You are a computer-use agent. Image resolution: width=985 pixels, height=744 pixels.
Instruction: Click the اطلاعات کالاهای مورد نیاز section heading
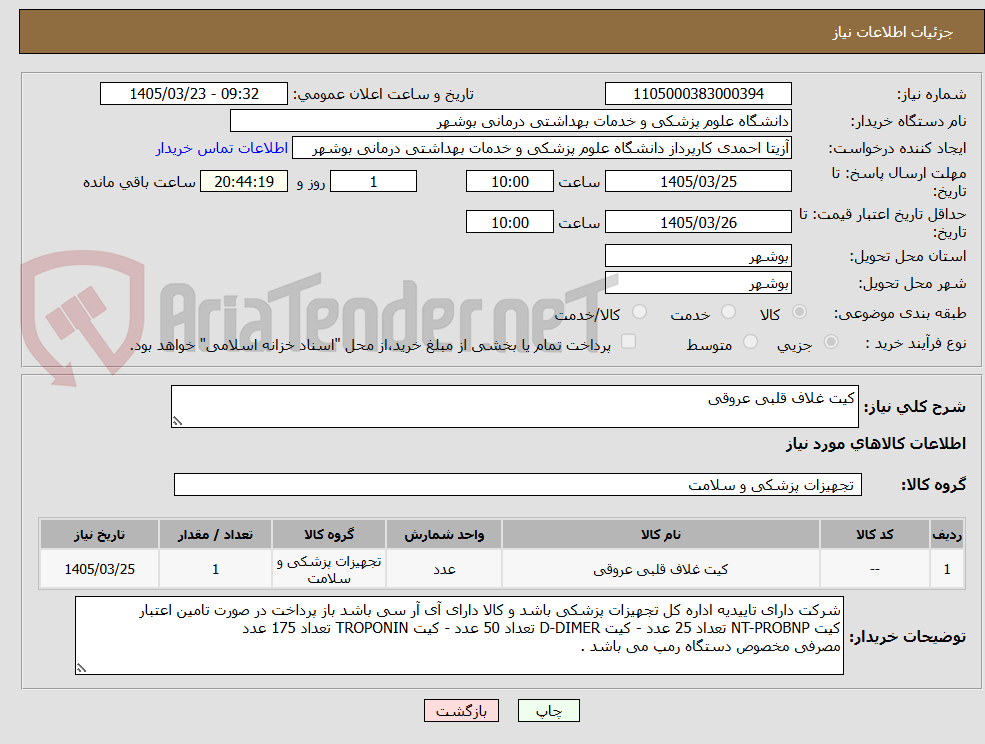[876, 444]
